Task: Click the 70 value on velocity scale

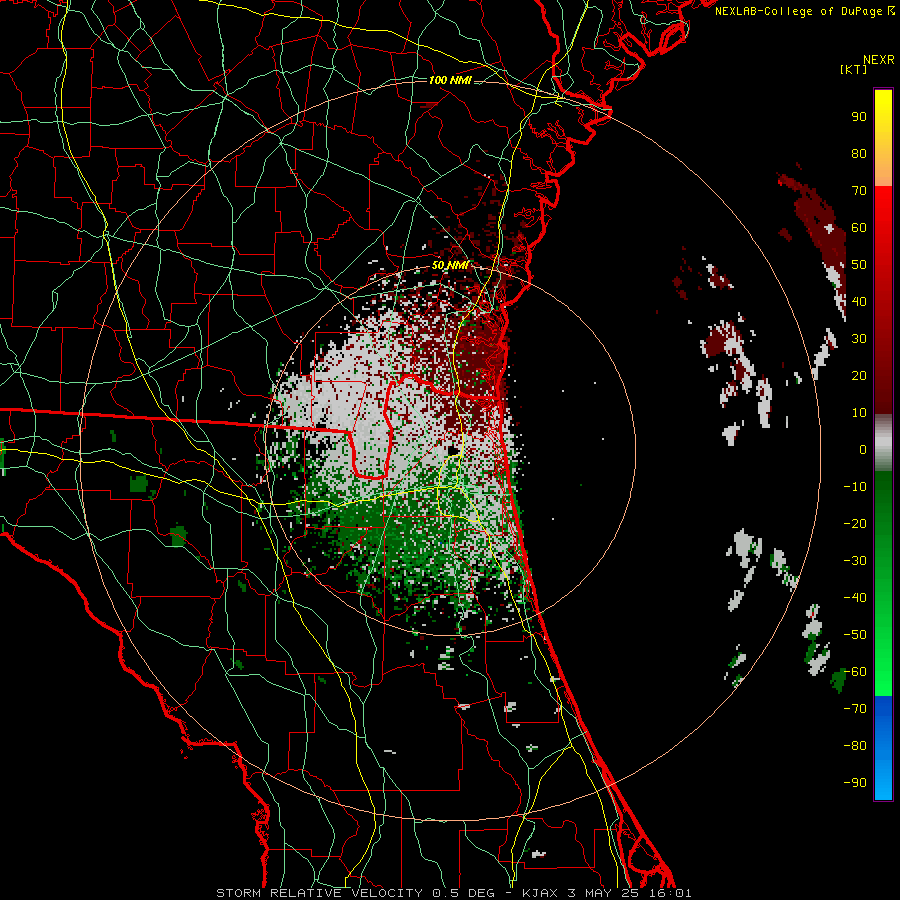Action: point(859,191)
